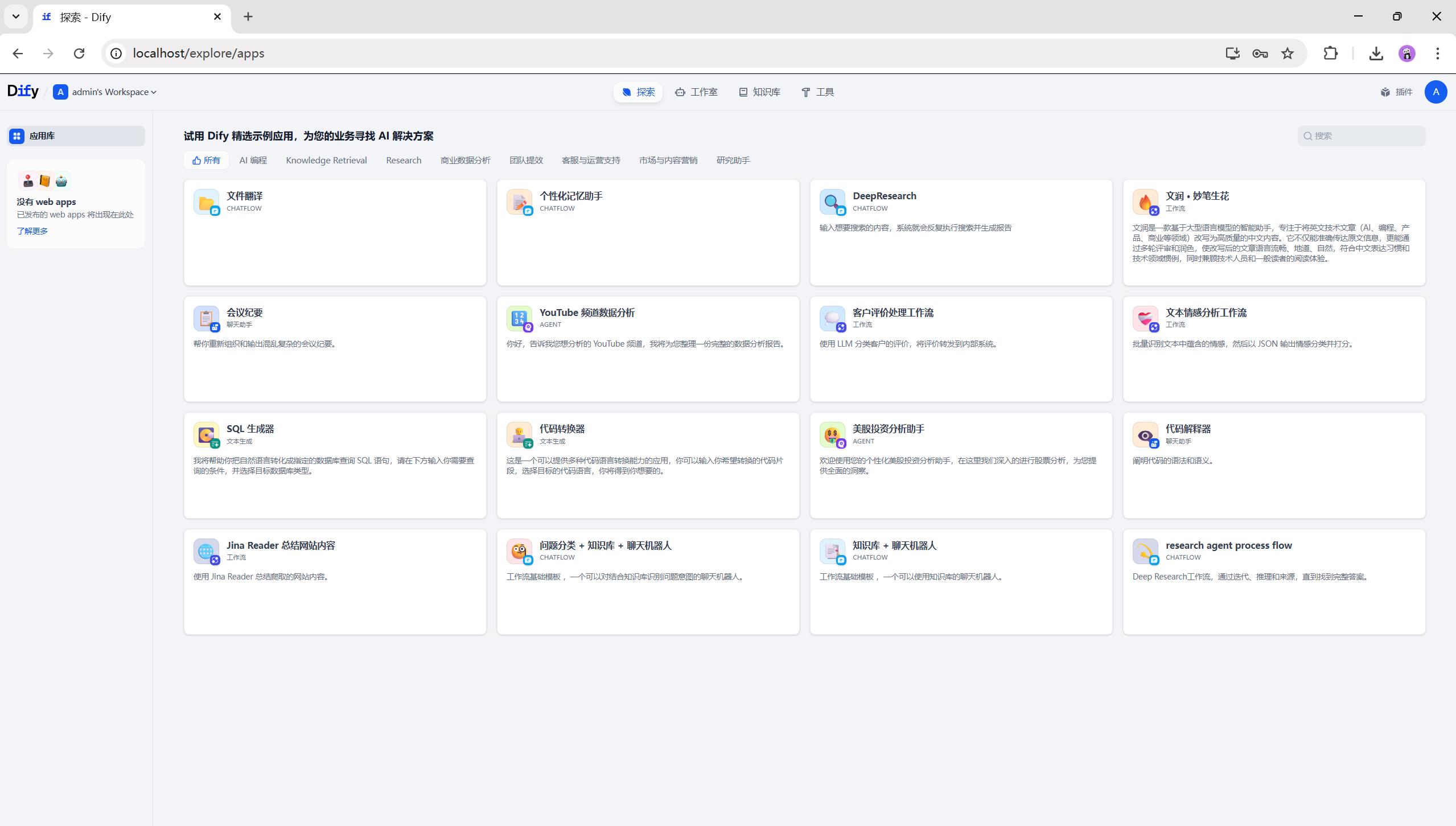The height and width of the screenshot is (826, 1456).
Task: Click the Dify logo
Action: [23, 91]
